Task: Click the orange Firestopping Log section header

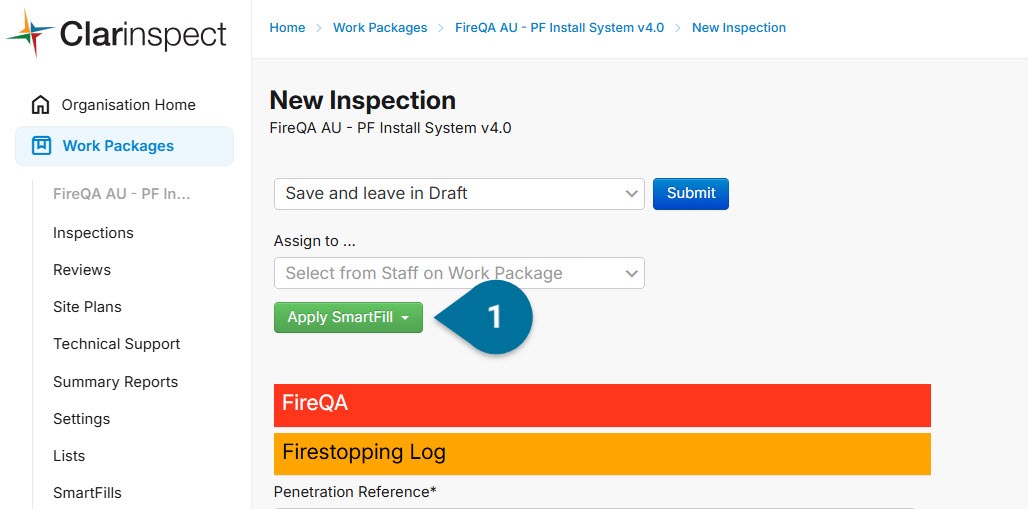Action: pos(603,454)
